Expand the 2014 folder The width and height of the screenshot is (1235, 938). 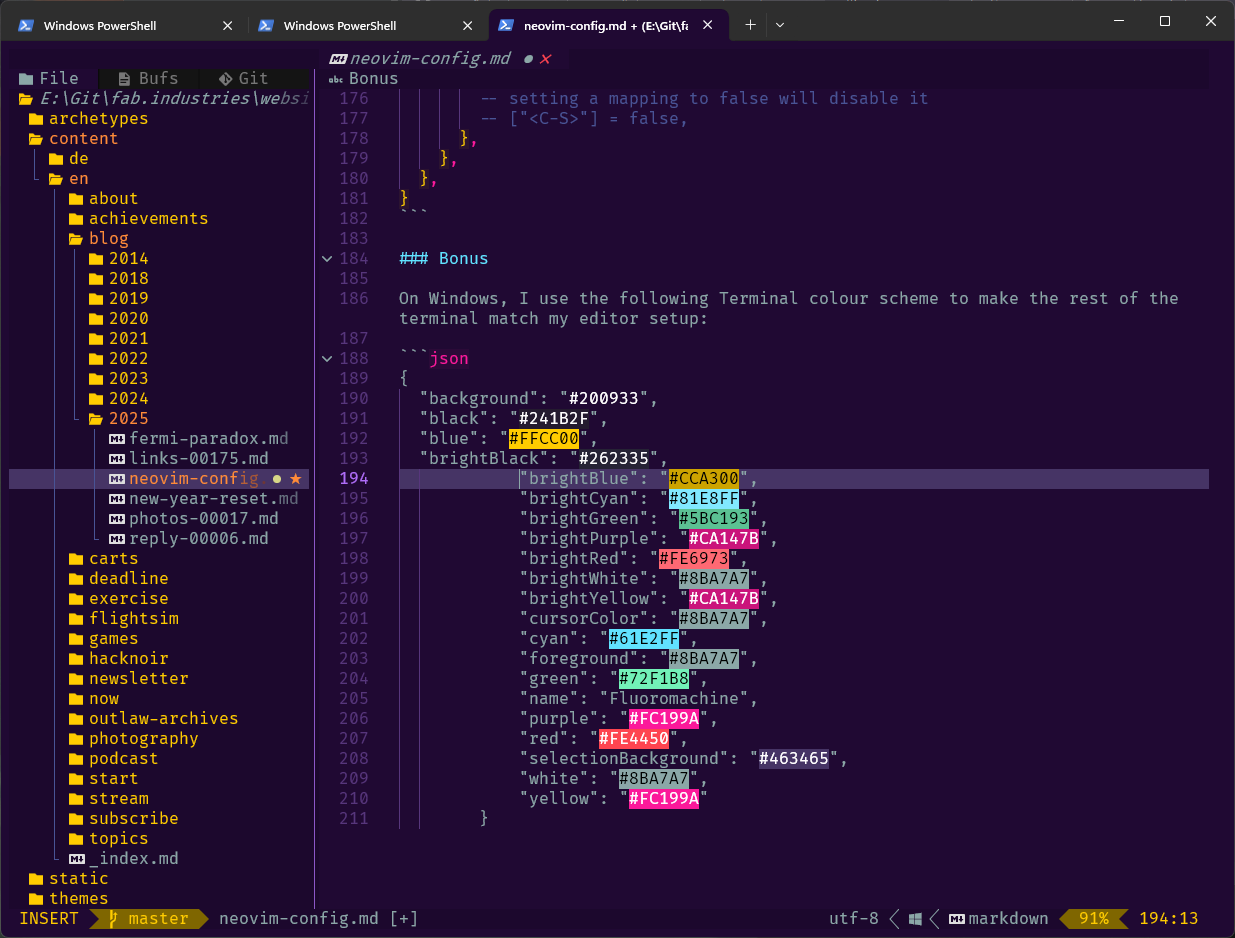pyautogui.click(x=118, y=258)
